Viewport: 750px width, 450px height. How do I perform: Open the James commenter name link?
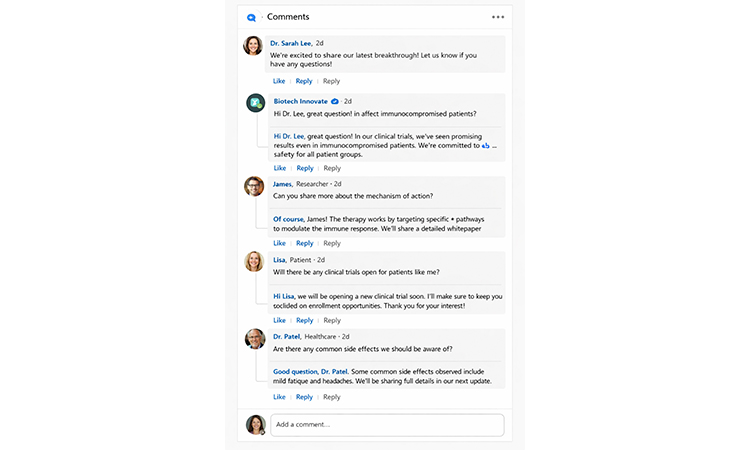coord(282,184)
